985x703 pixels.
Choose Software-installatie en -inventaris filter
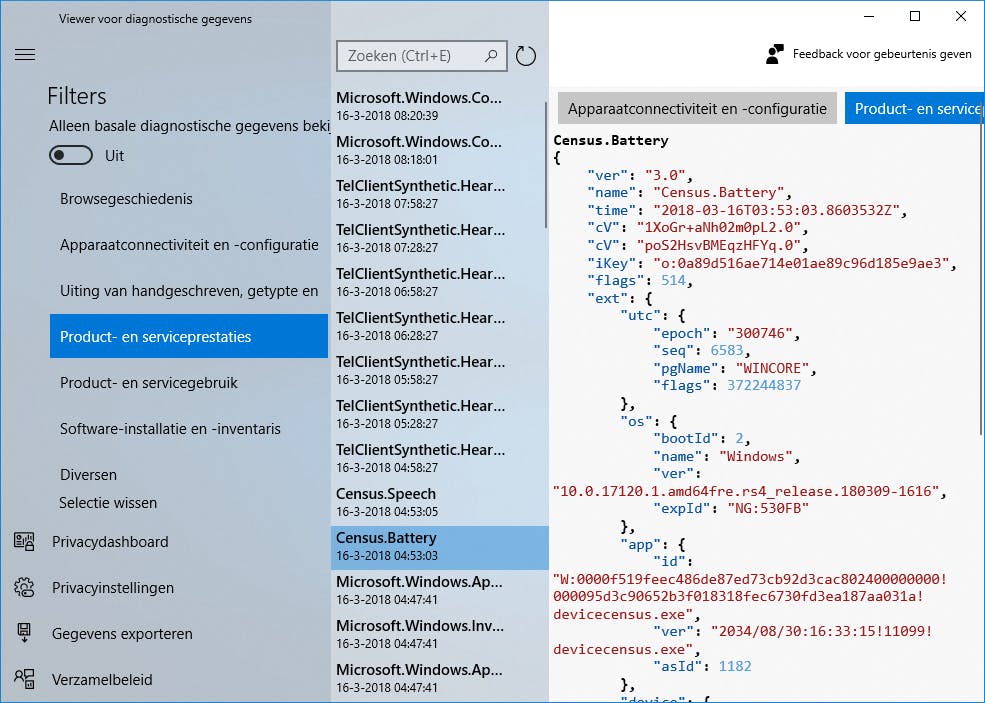pyautogui.click(x=170, y=429)
